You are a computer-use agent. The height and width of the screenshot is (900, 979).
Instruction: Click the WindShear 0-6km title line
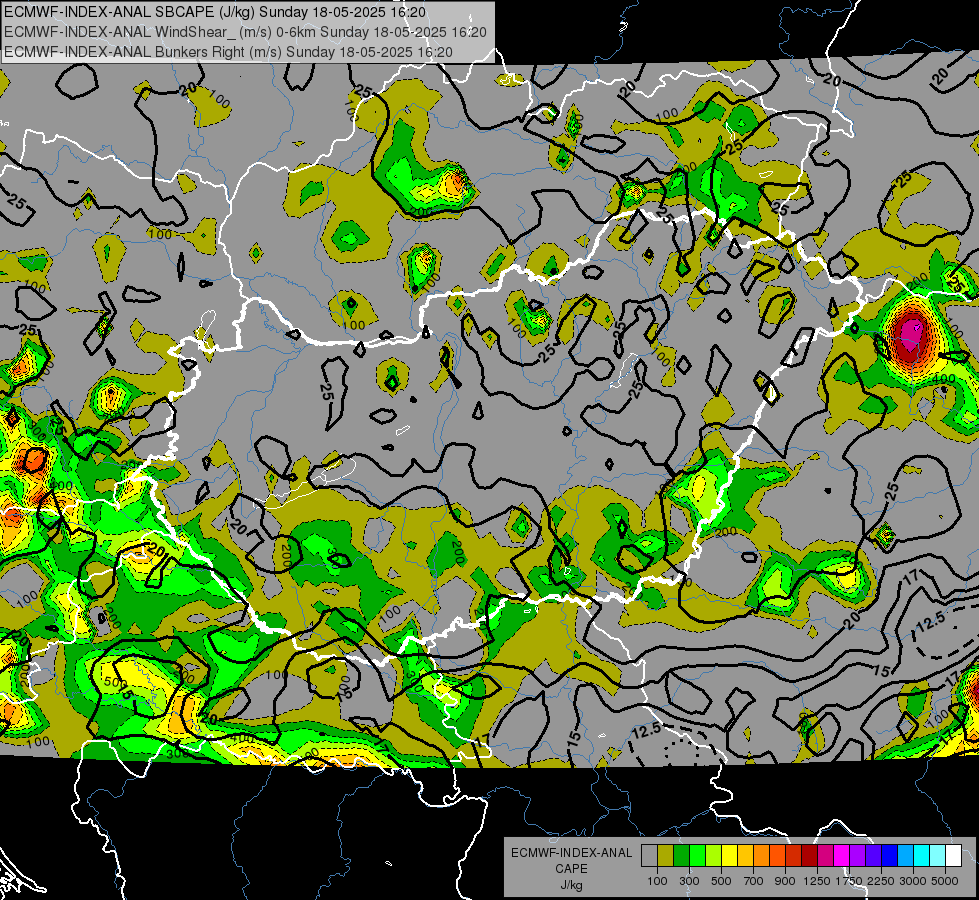tap(245, 32)
